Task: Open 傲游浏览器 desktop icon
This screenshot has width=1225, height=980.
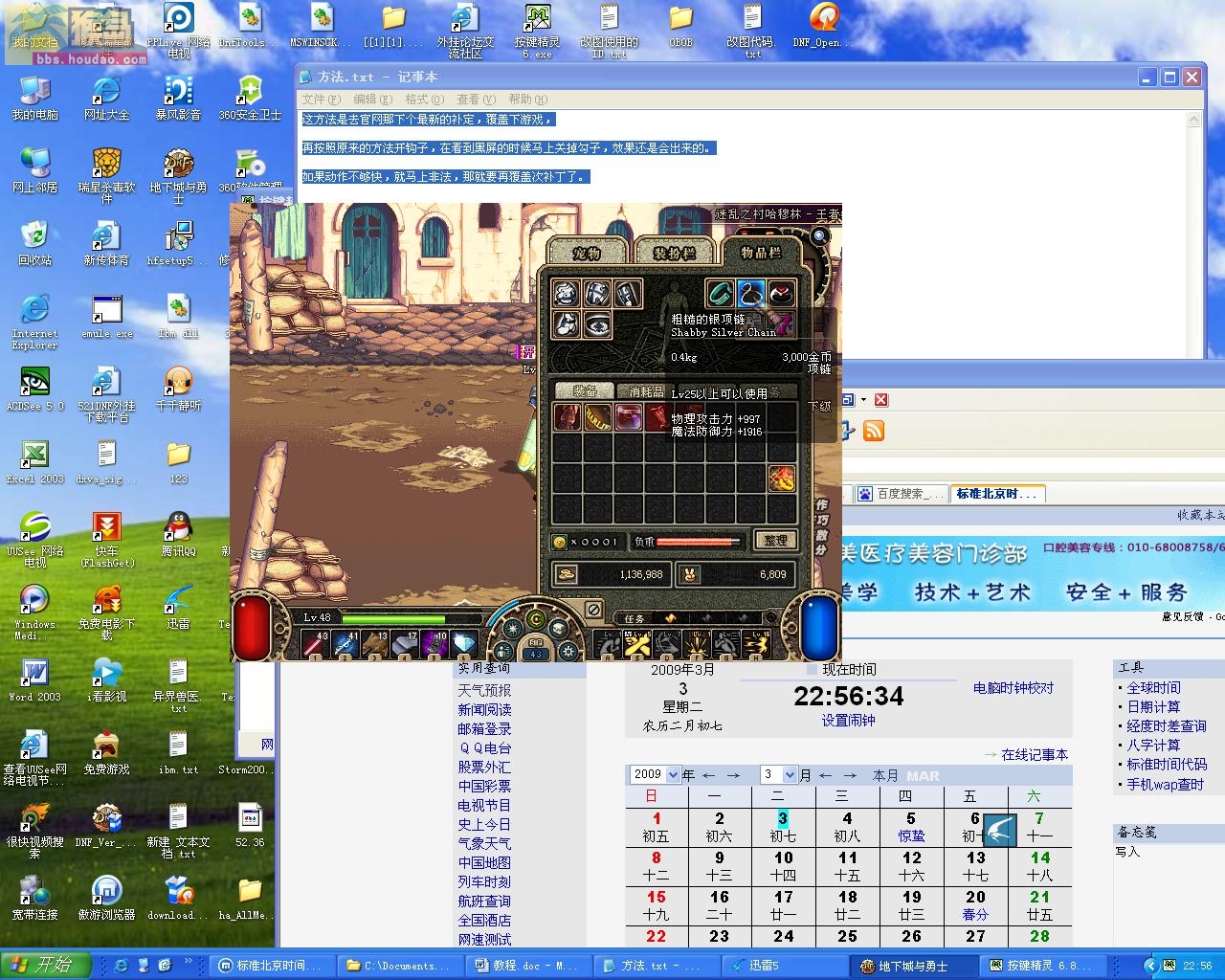Action: [106, 898]
